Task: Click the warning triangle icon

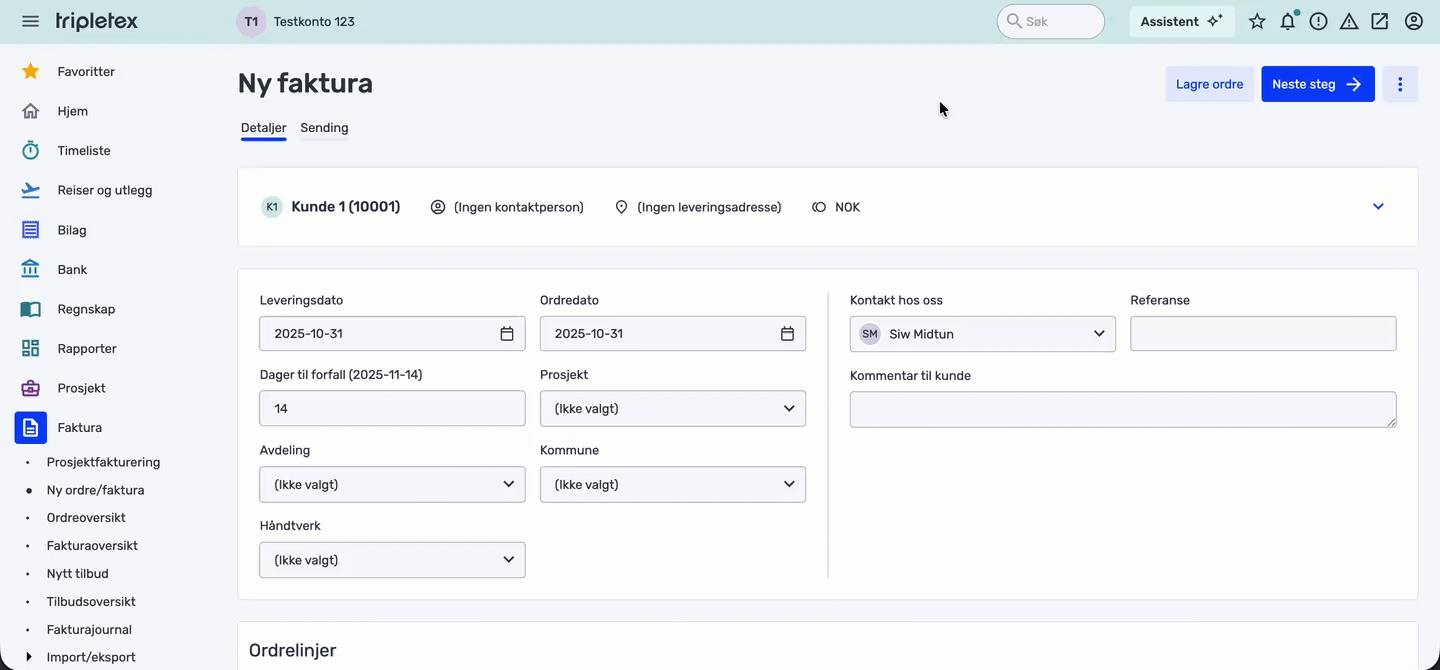Action: pyautogui.click(x=1349, y=21)
